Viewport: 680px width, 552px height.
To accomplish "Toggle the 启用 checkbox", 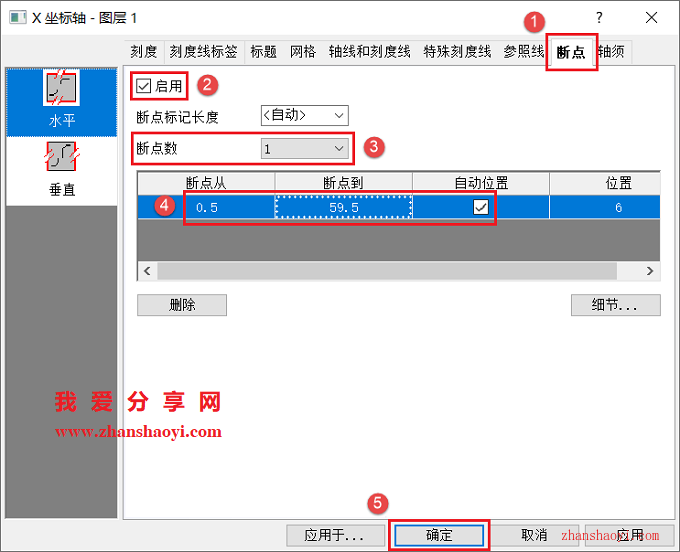I will coord(144,86).
